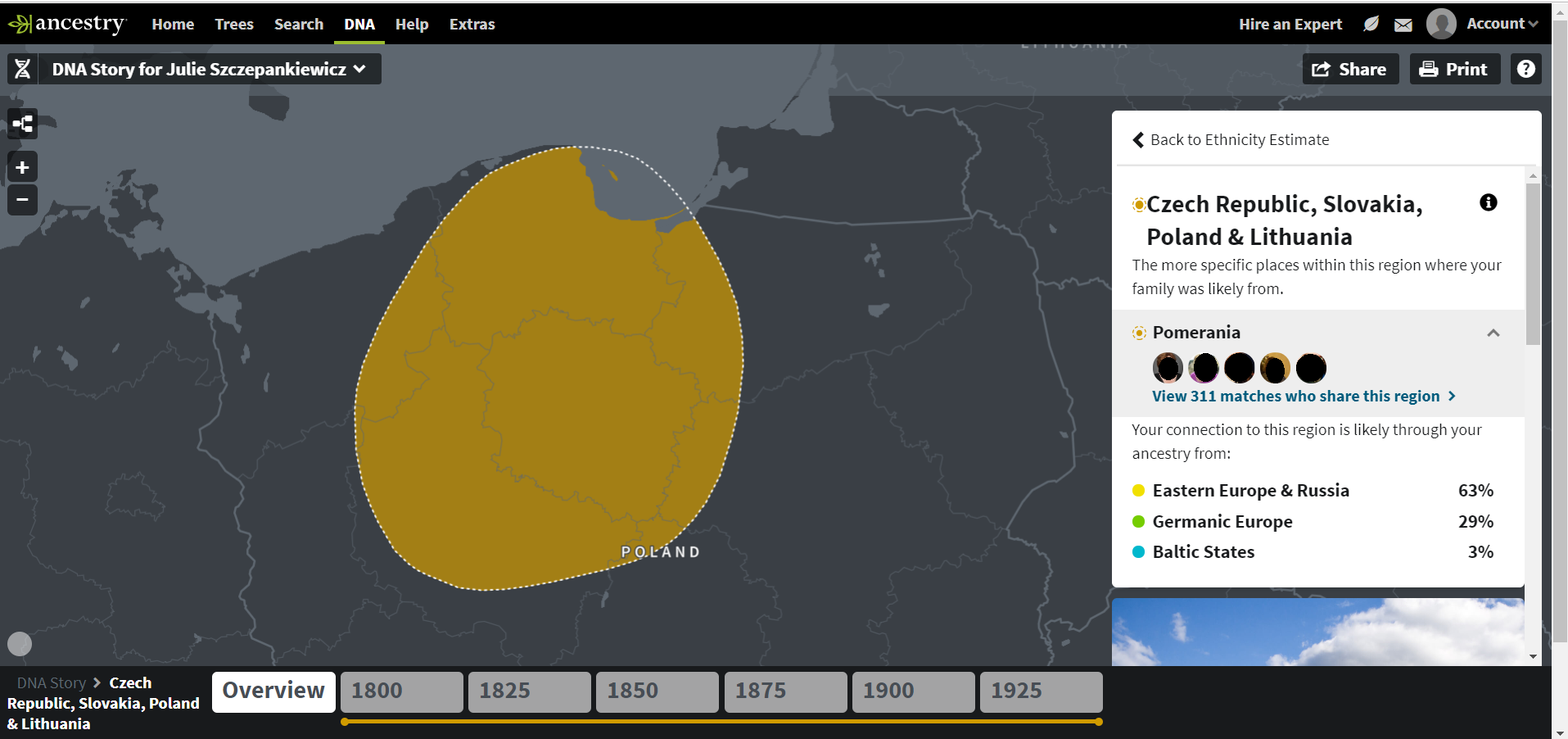
Task: Zoom in on the map with plus icon
Action: click(x=22, y=166)
